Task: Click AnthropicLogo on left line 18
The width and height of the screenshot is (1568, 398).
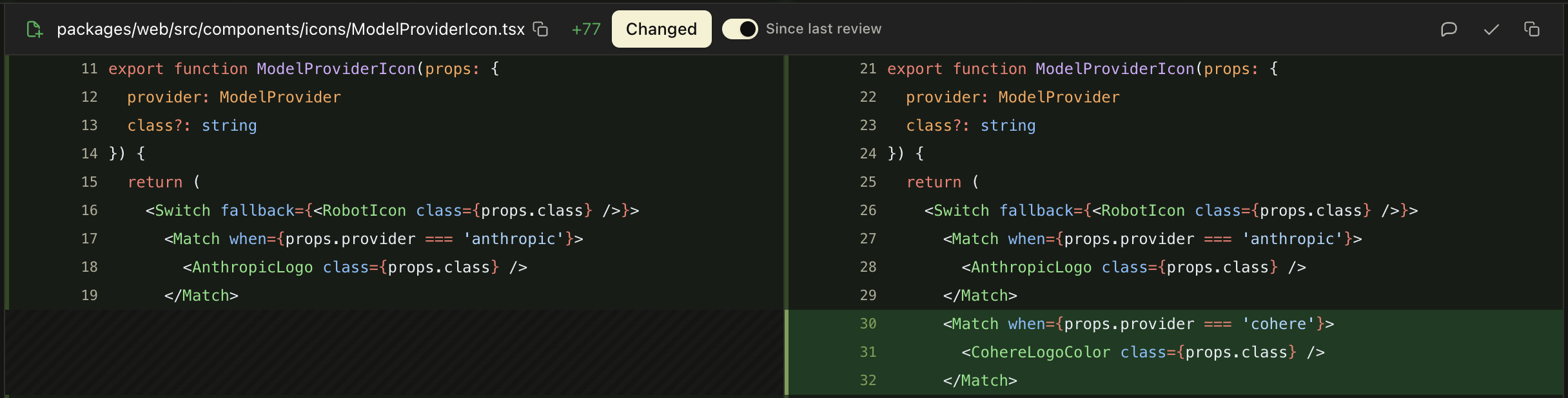Action: tap(253, 267)
